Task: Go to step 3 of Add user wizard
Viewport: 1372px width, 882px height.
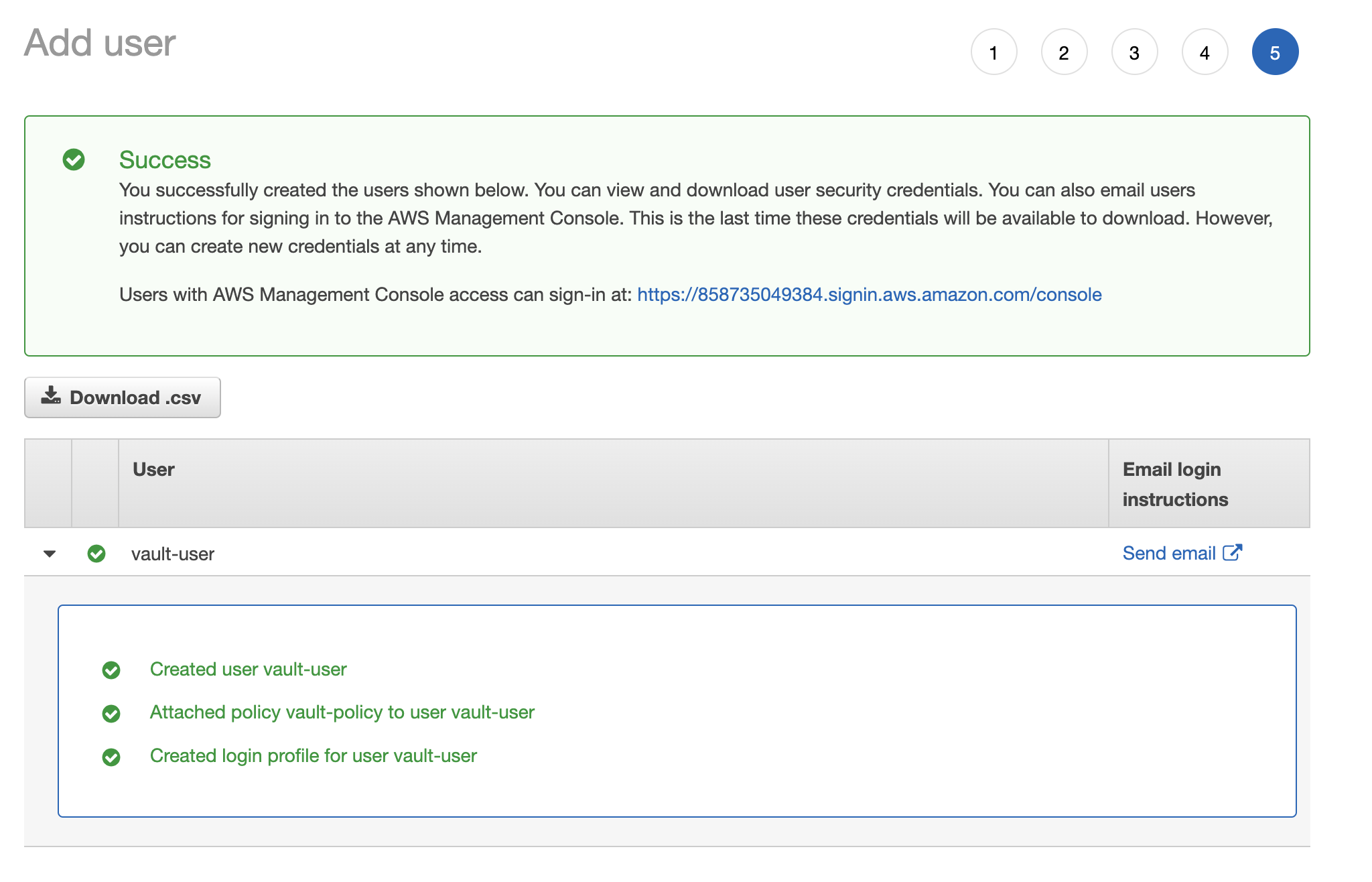Action: (1134, 52)
